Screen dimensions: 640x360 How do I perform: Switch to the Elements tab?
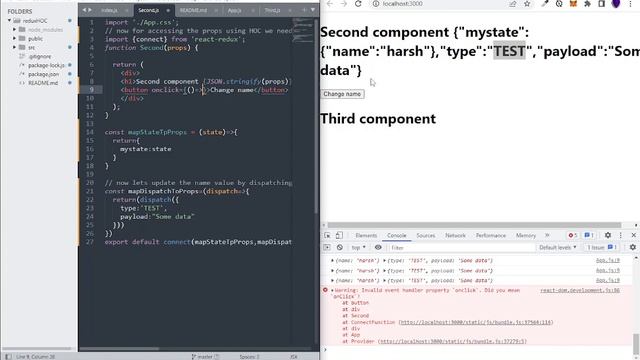pyautogui.click(x=366, y=236)
